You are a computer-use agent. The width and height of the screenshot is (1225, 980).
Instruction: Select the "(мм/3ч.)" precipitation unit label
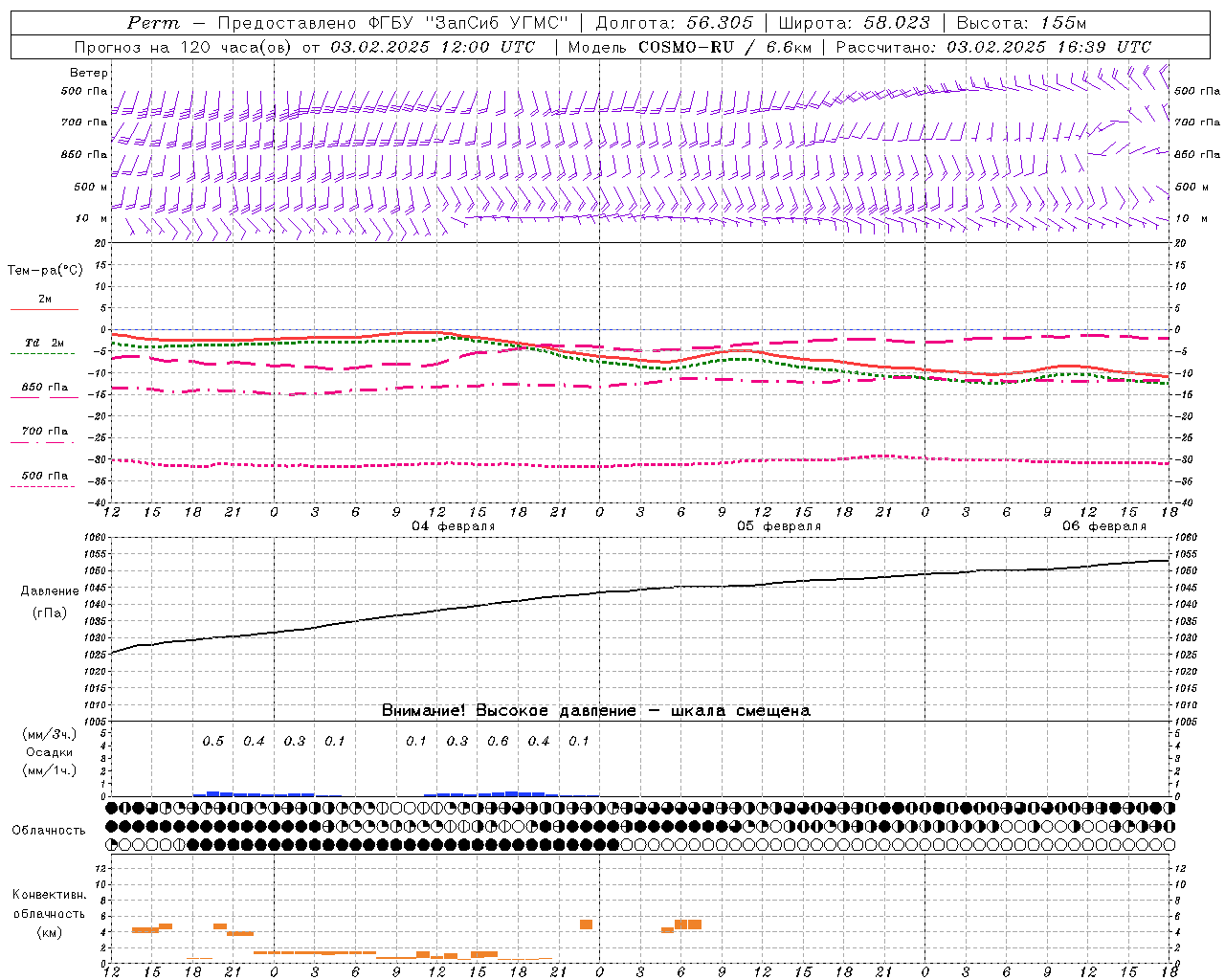tap(50, 734)
